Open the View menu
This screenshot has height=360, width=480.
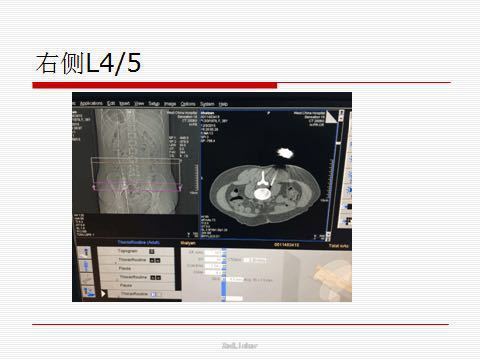pos(139,103)
